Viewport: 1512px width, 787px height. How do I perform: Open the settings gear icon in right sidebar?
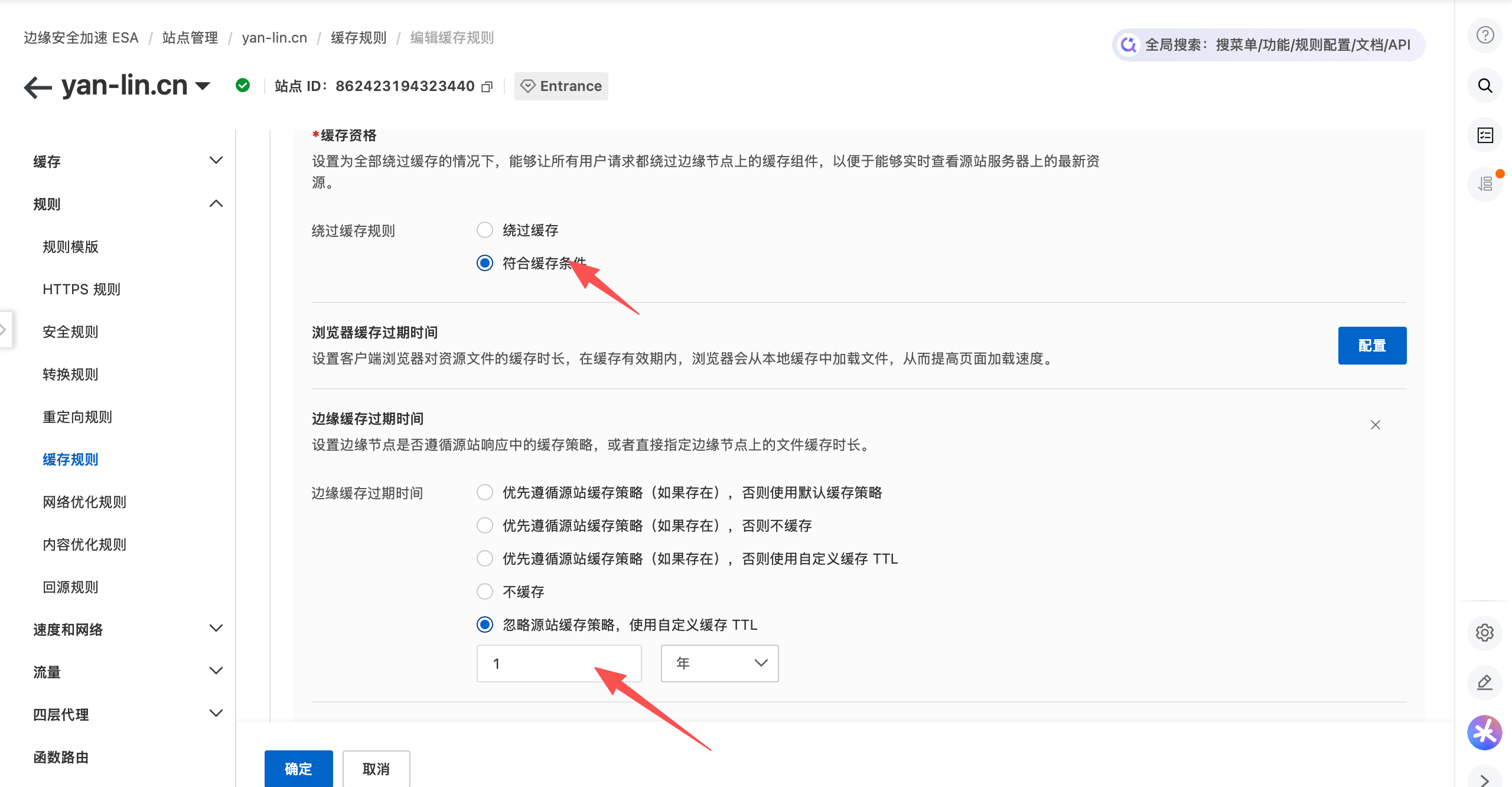(1485, 633)
